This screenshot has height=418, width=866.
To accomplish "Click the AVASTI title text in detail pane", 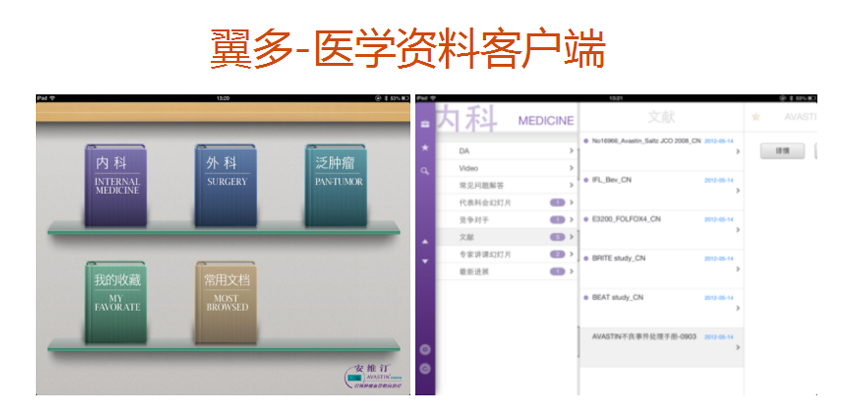I will coord(800,117).
